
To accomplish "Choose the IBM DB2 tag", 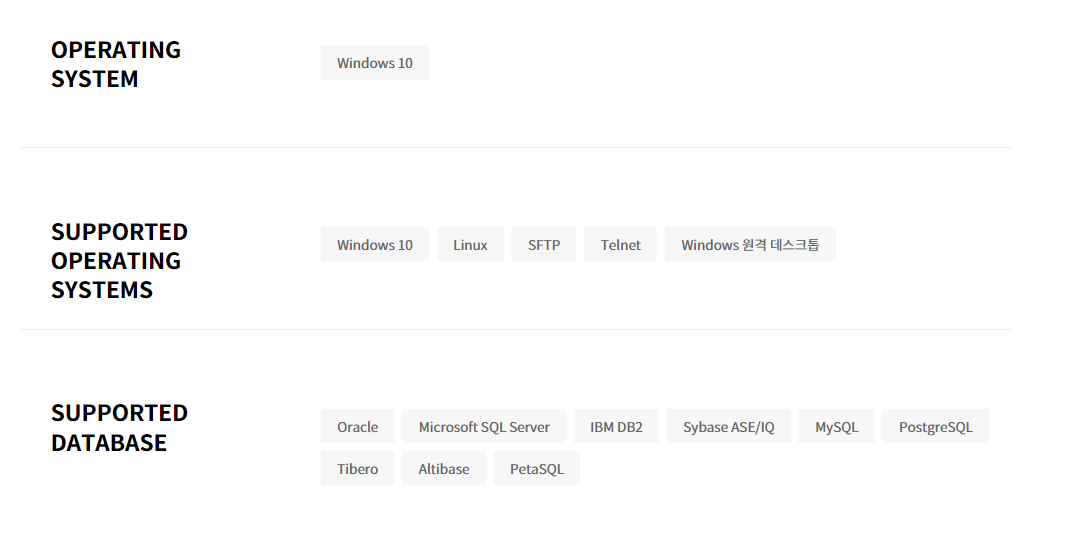I will pyautogui.click(x=616, y=427).
